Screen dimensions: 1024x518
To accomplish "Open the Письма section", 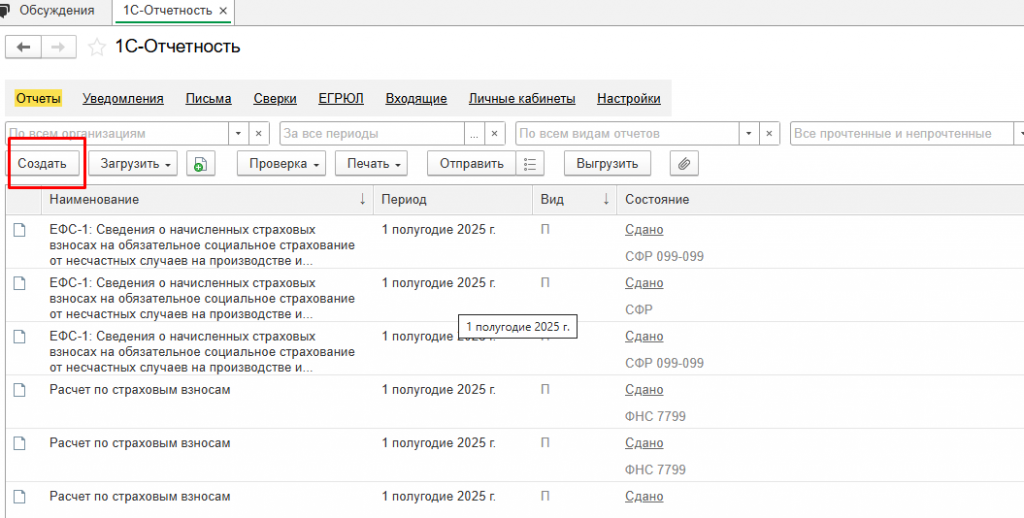I will pyautogui.click(x=208, y=99).
